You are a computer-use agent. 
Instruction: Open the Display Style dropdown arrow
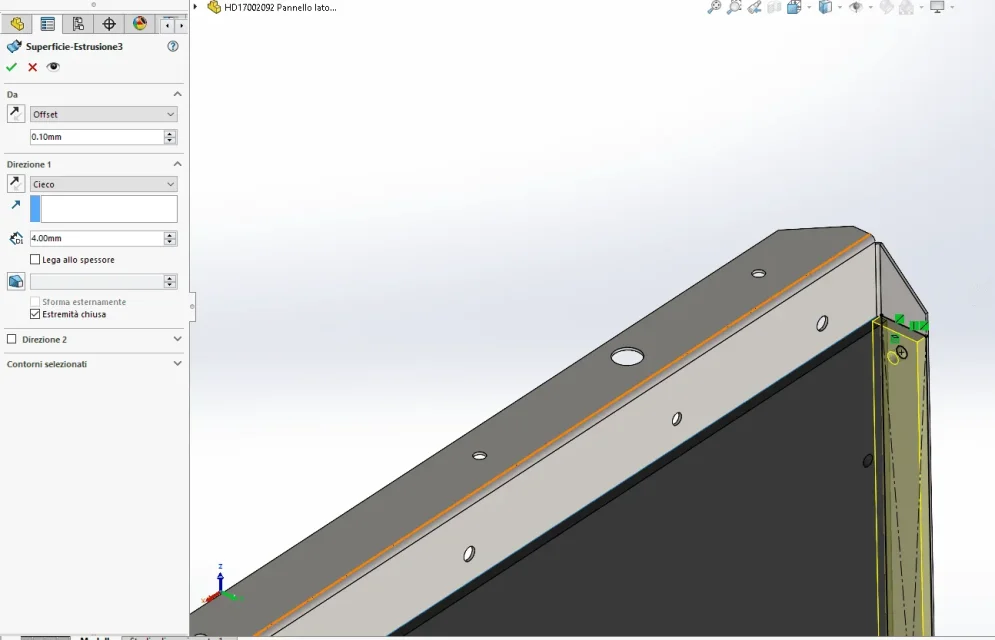tap(840, 8)
